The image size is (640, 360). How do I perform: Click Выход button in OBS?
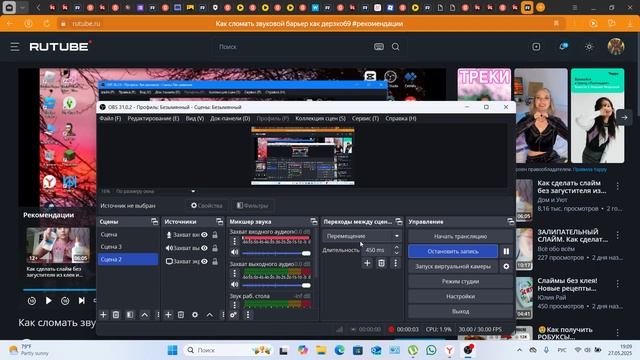pyautogui.click(x=460, y=311)
